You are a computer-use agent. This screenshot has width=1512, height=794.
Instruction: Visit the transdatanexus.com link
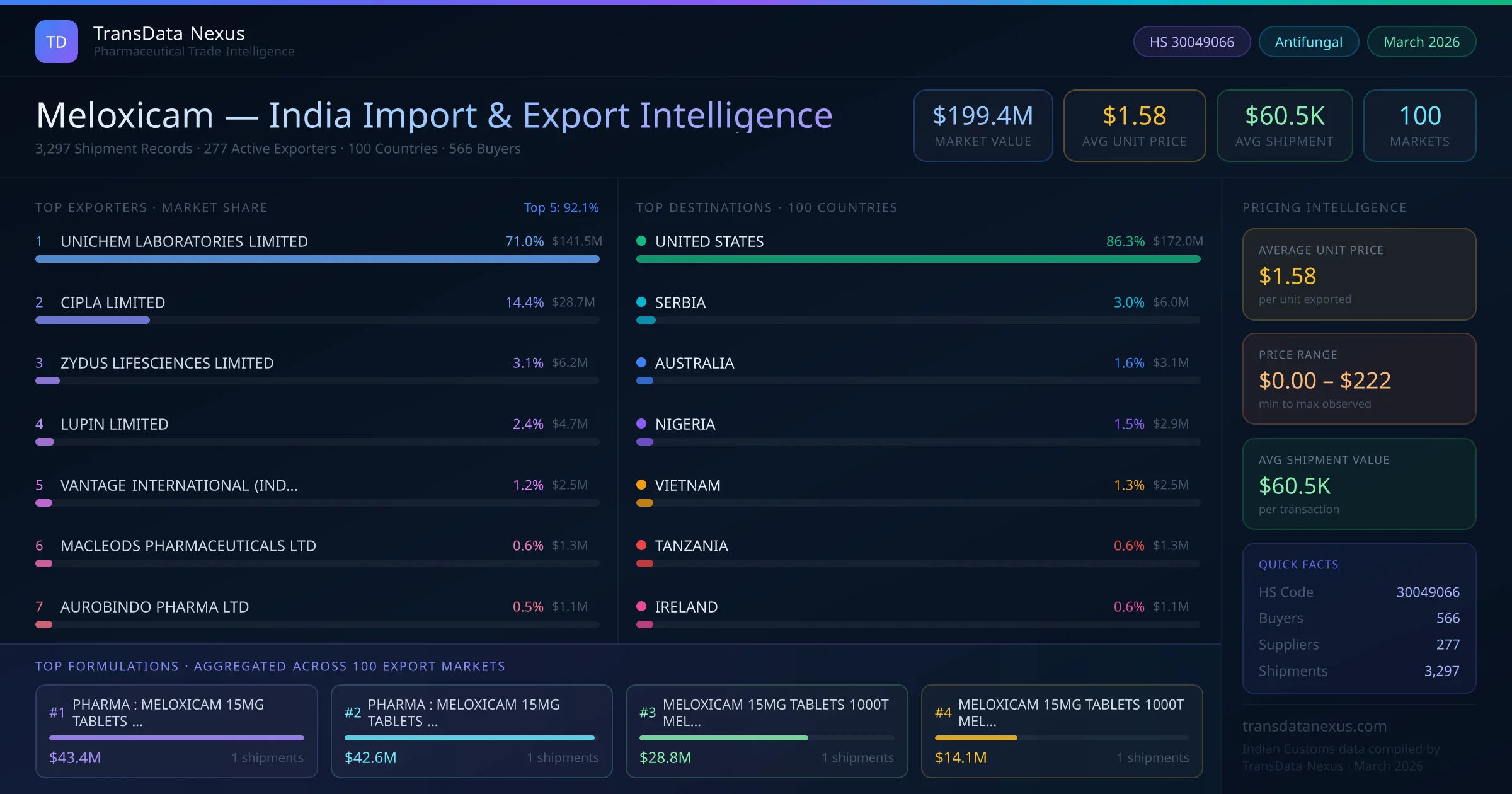coord(1314,726)
